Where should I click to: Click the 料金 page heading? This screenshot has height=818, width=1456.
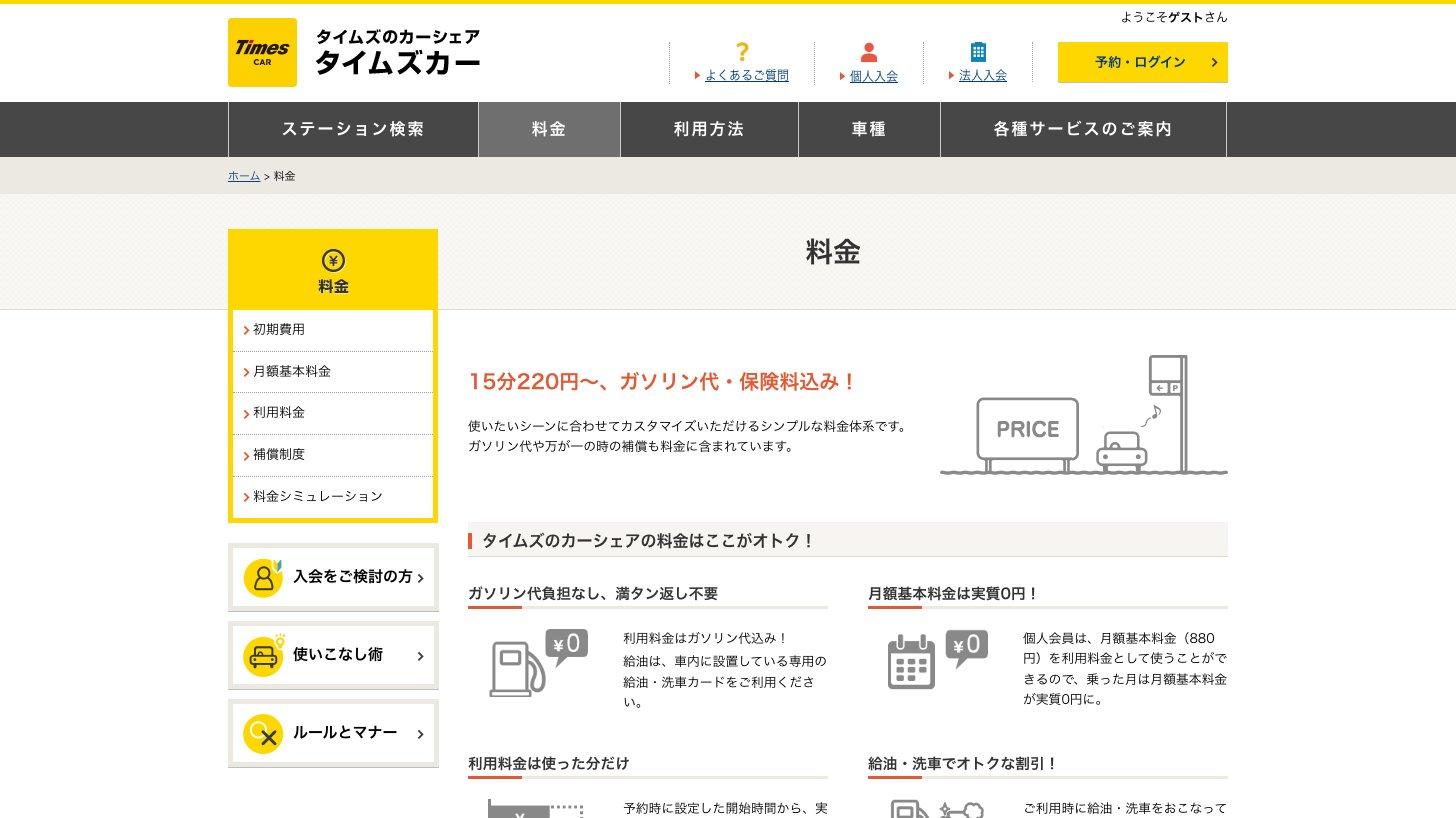(833, 252)
